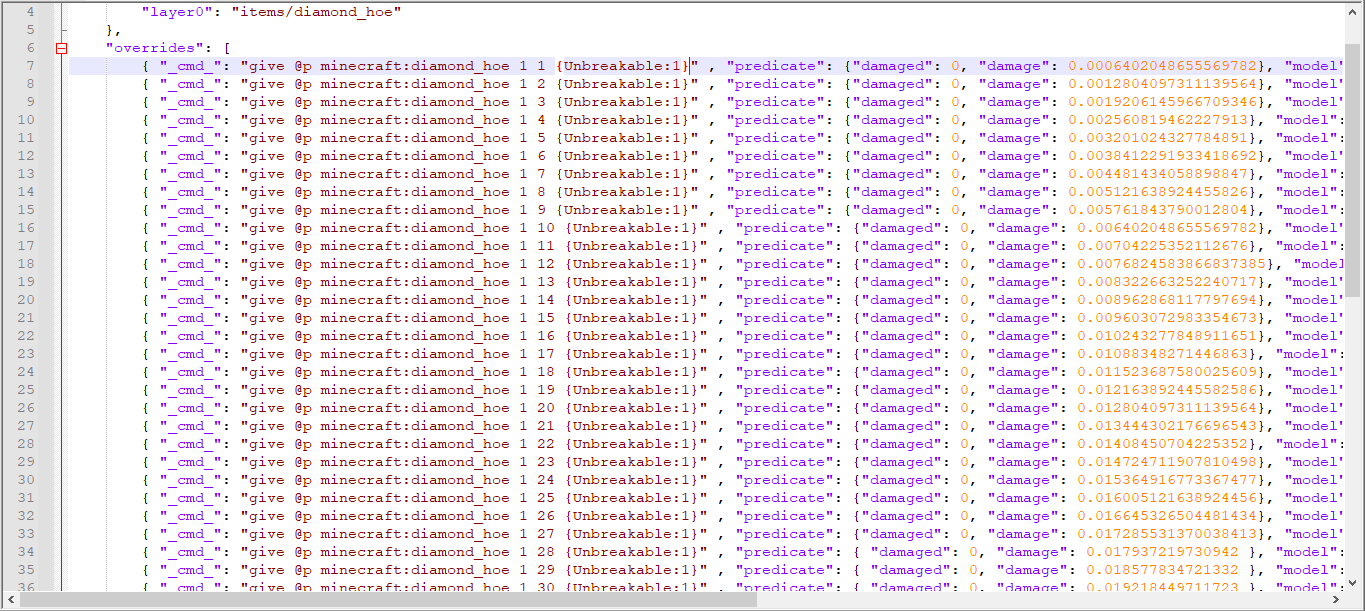Click damage value 0.0006402048655569782 on line 7
The width and height of the screenshot is (1365, 611).
click(1163, 66)
